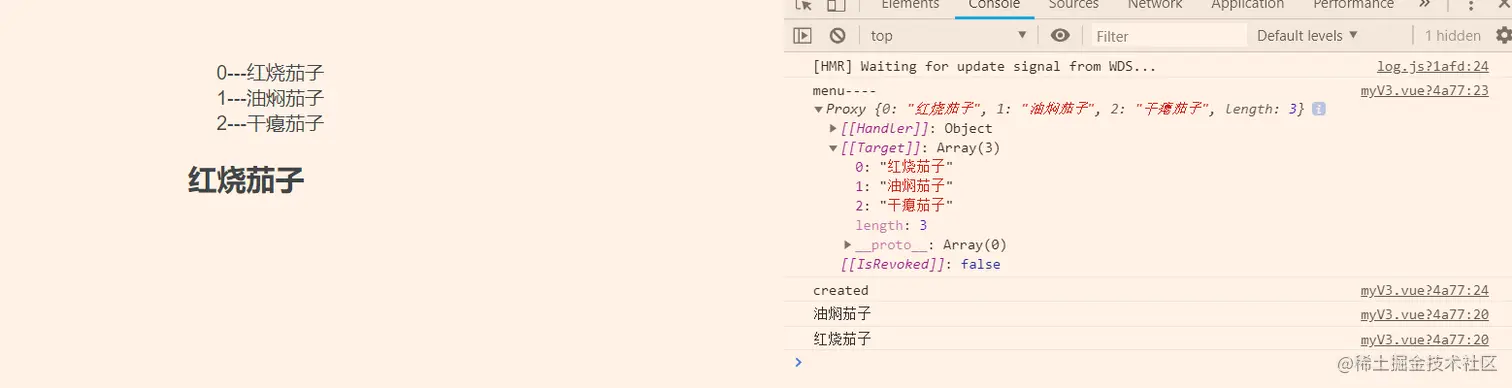Click the length: 3 property row

[x=891, y=226]
